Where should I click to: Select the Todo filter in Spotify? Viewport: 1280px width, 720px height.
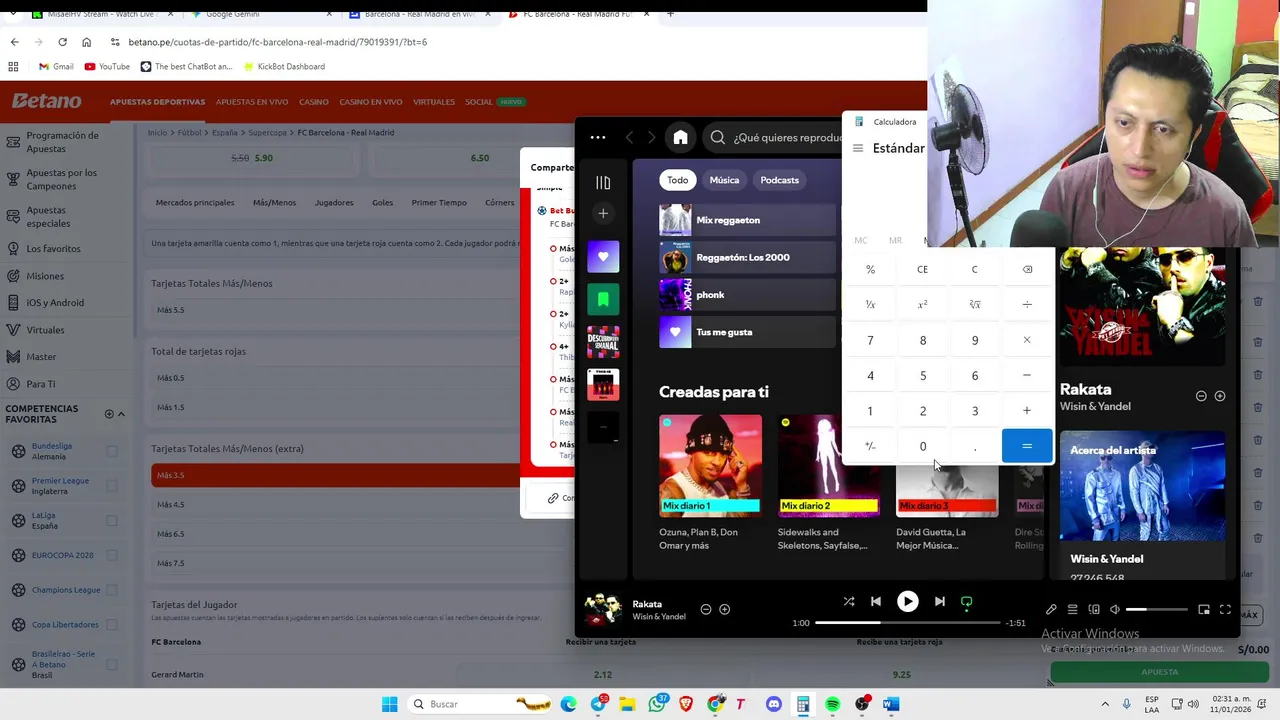678,180
